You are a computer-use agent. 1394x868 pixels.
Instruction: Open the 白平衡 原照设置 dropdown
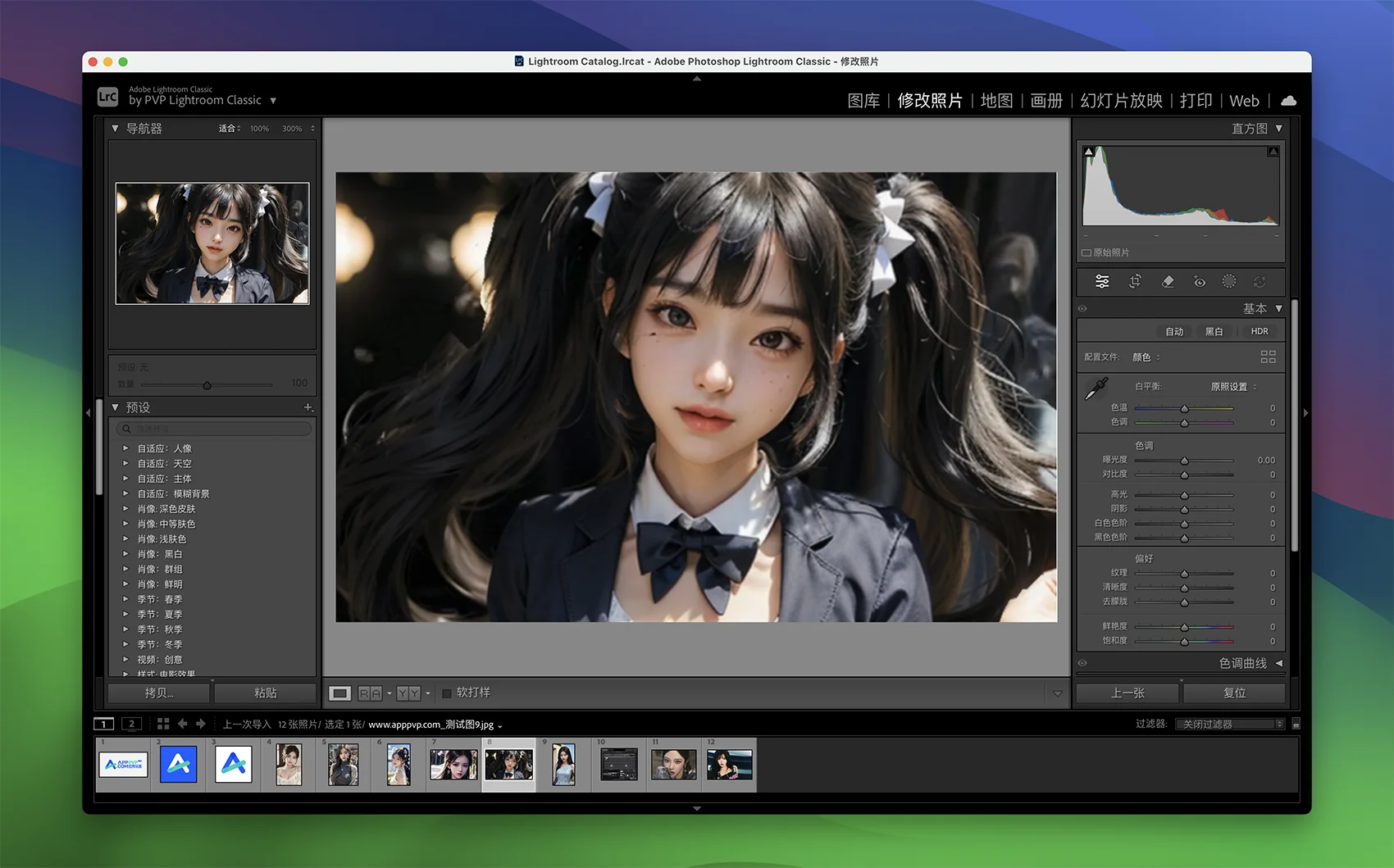coord(1233,387)
